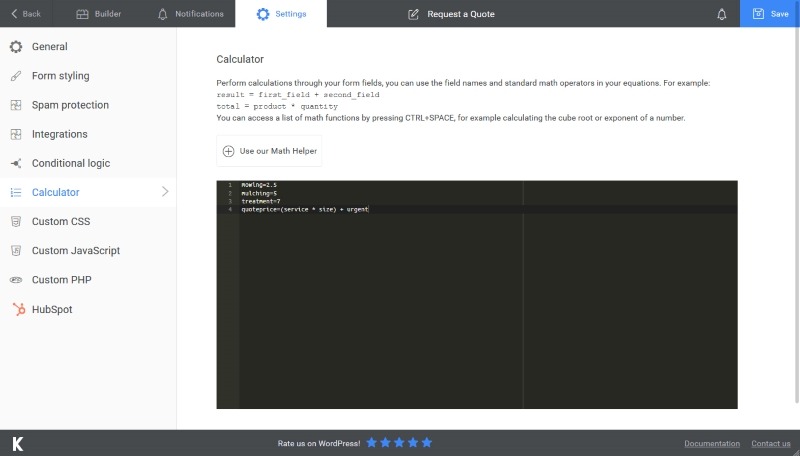Open the Custom CSS settings section

click(61, 221)
